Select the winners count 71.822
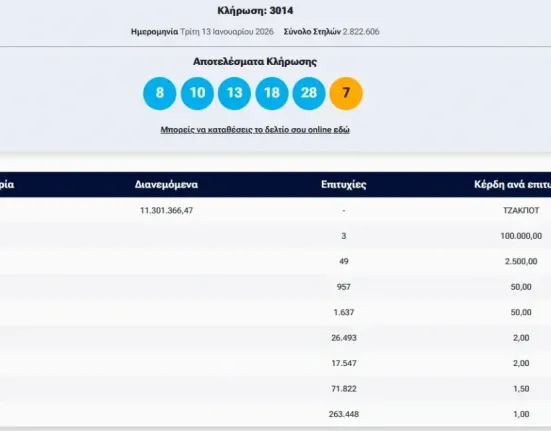This screenshot has height=431, width=551. click(344, 389)
